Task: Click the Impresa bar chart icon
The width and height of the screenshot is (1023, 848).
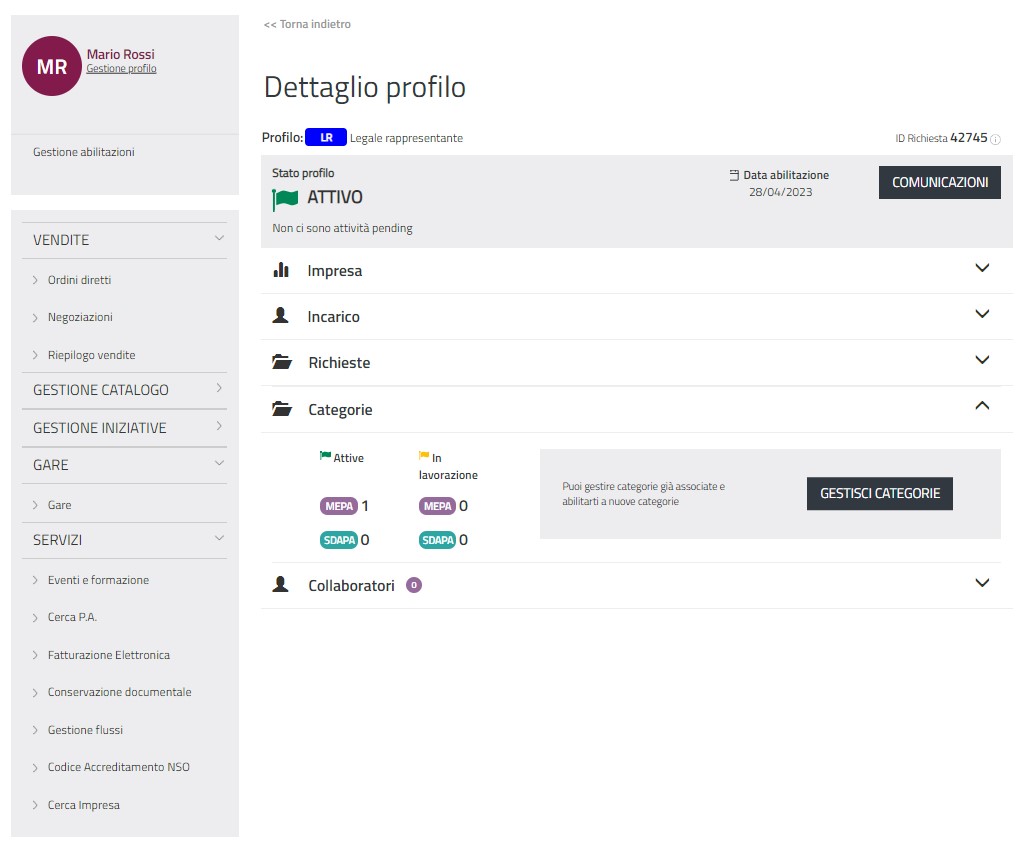Action: [281, 270]
